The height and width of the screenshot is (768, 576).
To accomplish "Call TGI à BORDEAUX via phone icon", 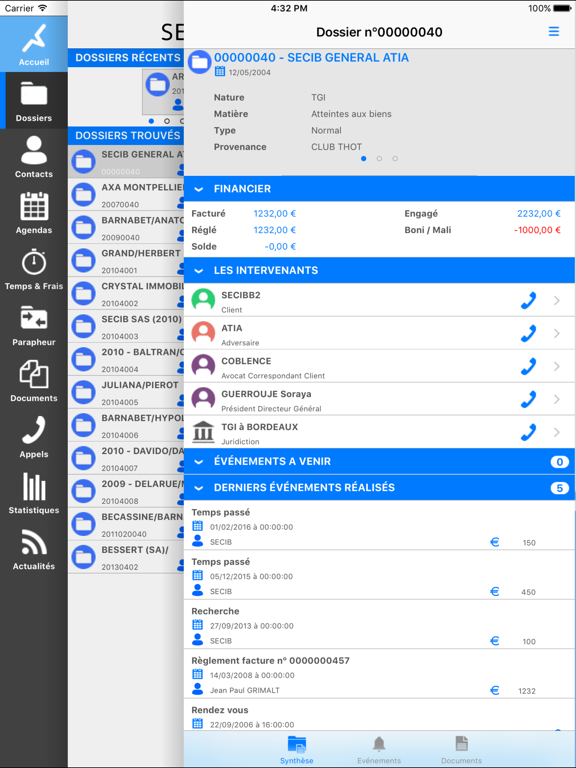I will 528,432.
